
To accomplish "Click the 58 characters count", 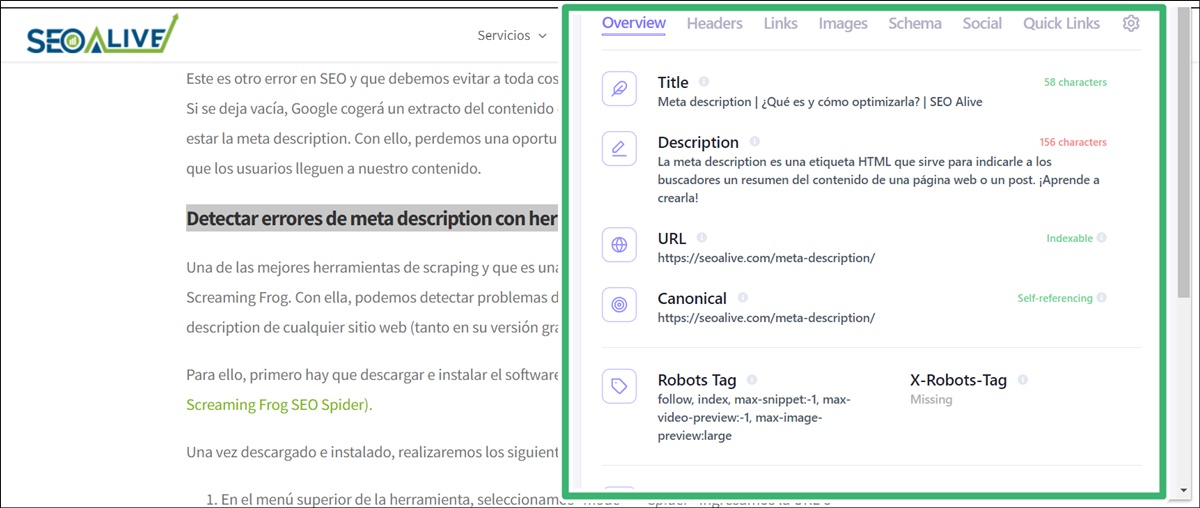I will point(1075,82).
